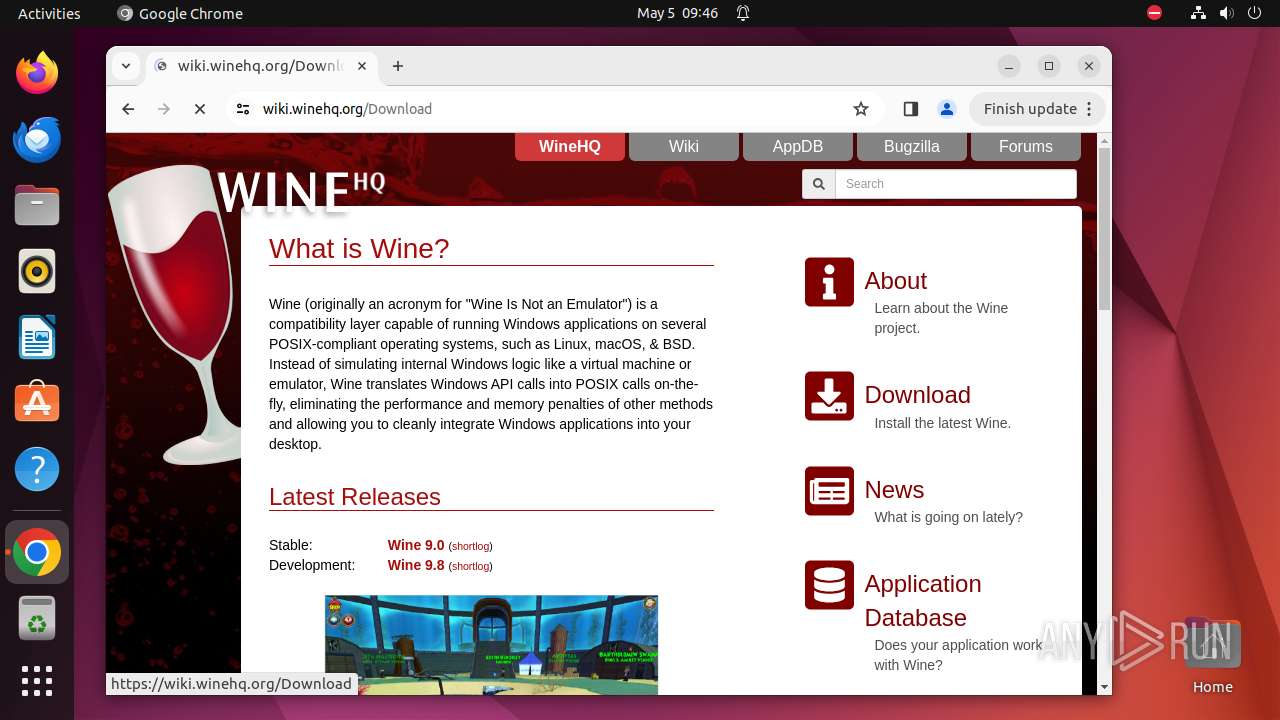1280x720 pixels.
Task: Open Help from the dock
Action: (37, 469)
